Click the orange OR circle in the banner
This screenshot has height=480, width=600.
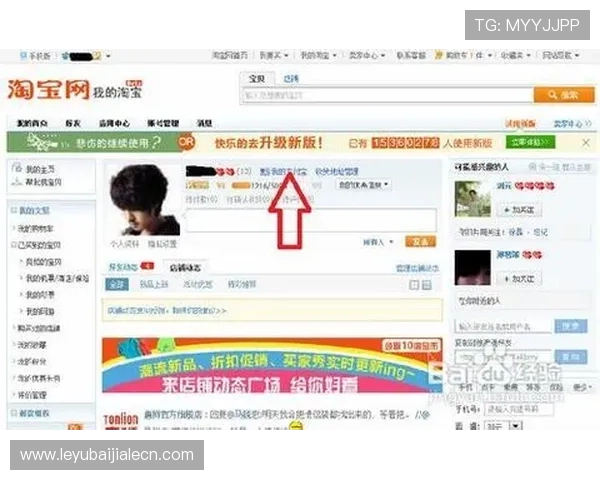coord(187,142)
